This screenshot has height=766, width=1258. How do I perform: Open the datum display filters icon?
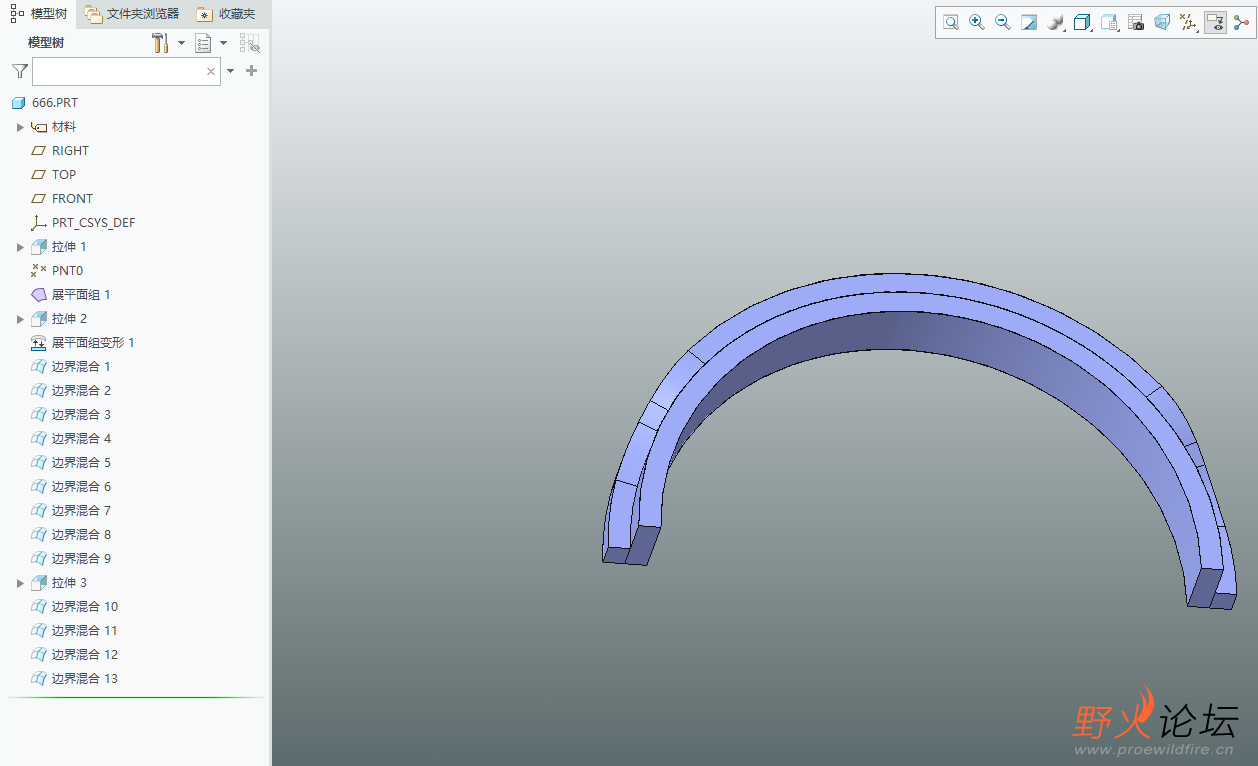1189,22
